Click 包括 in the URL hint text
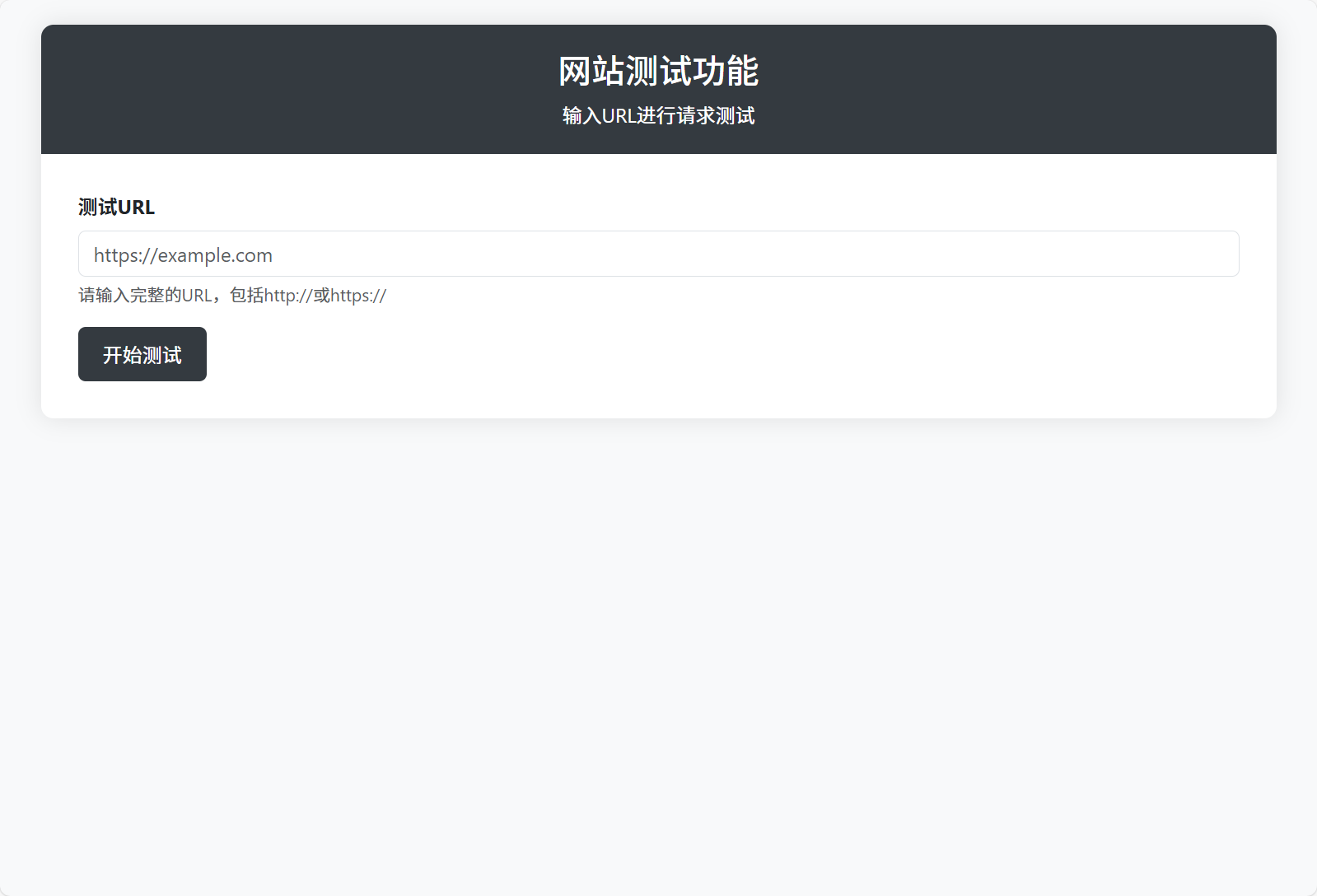The width and height of the screenshot is (1317, 896). [x=246, y=296]
